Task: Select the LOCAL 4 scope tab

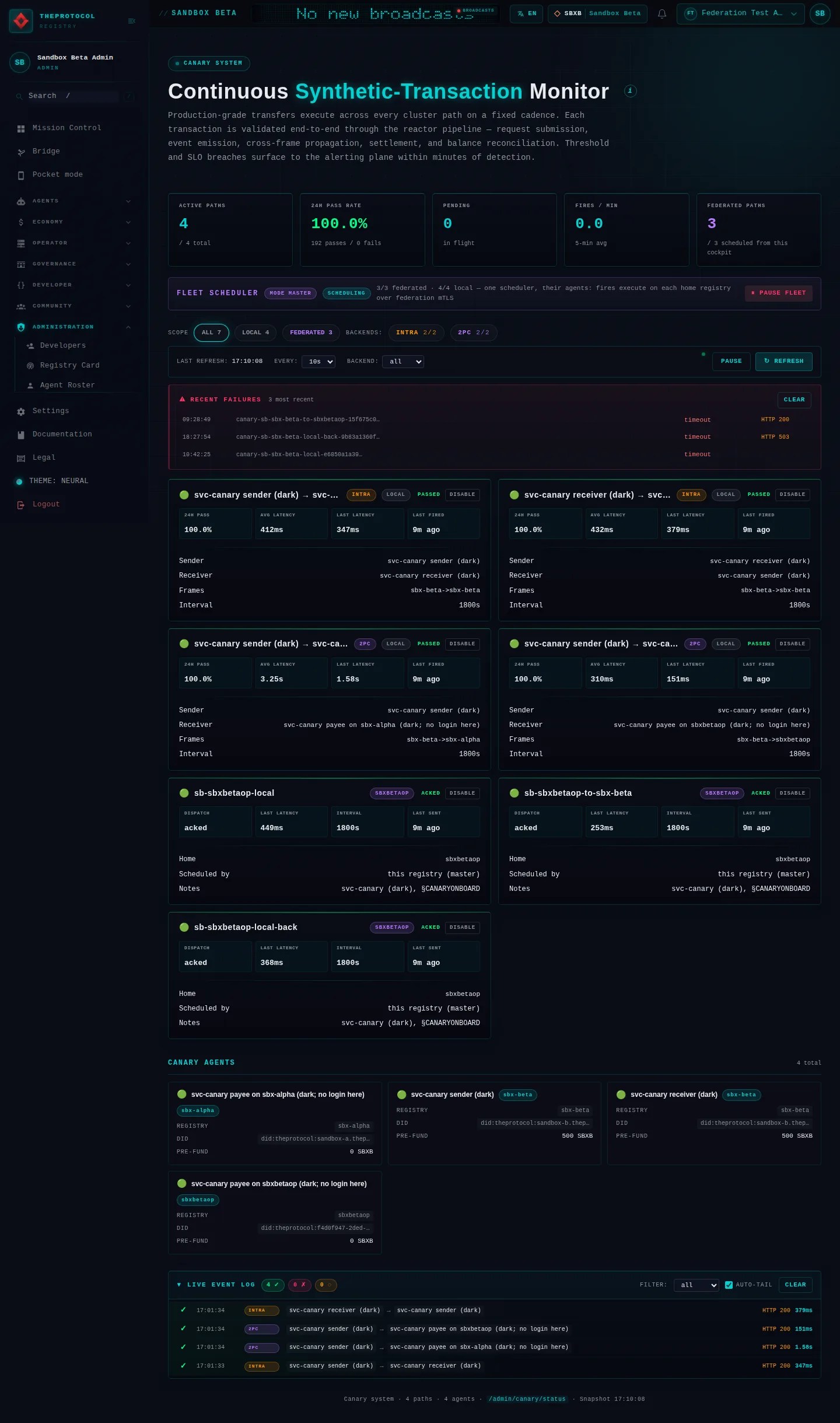Action: point(256,333)
